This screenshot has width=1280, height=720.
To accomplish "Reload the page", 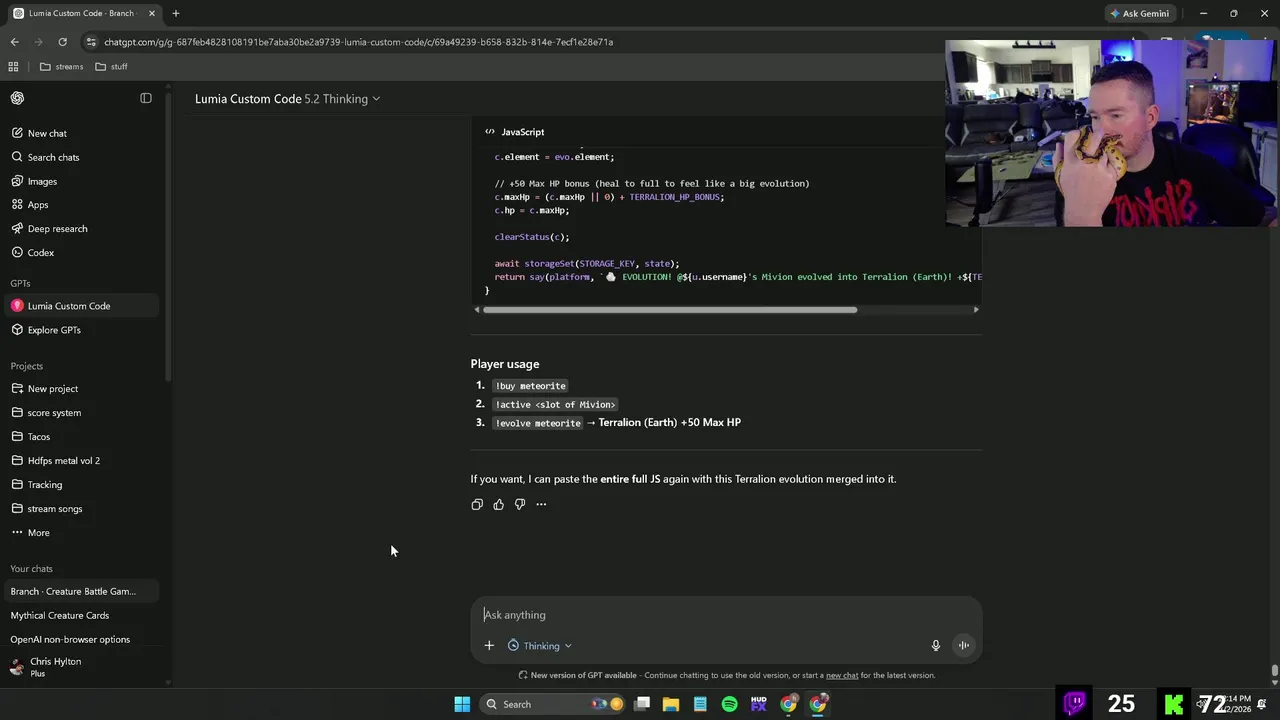I will (62, 42).
